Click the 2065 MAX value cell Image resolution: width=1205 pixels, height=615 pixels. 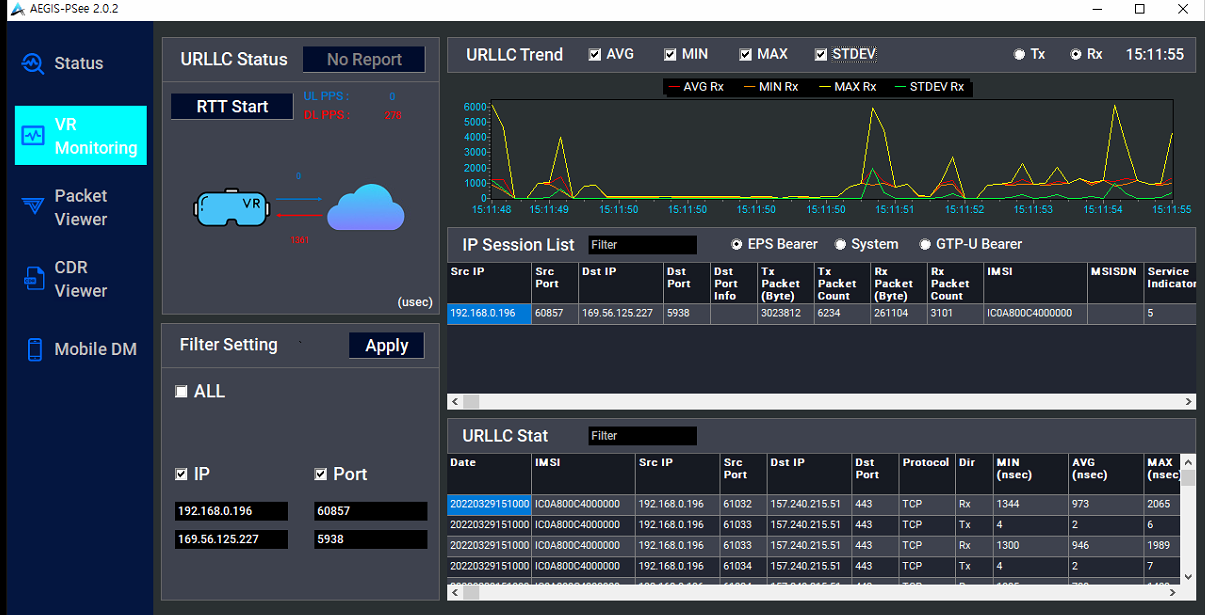click(x=1162, y=504)
